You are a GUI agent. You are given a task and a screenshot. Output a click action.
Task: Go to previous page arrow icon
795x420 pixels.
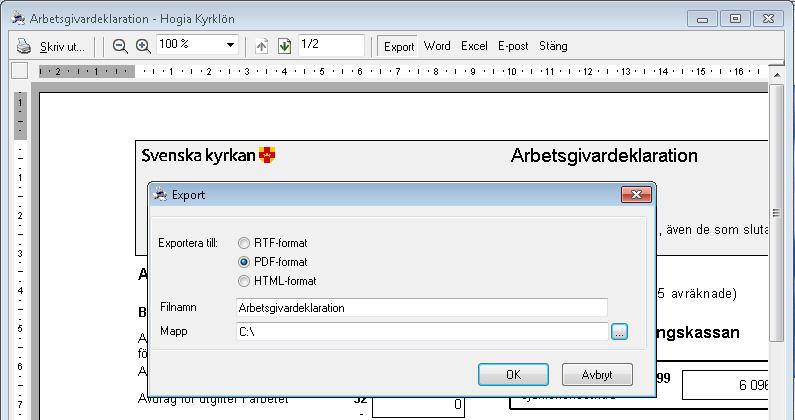pyautogui.click(x=262, y=46)
